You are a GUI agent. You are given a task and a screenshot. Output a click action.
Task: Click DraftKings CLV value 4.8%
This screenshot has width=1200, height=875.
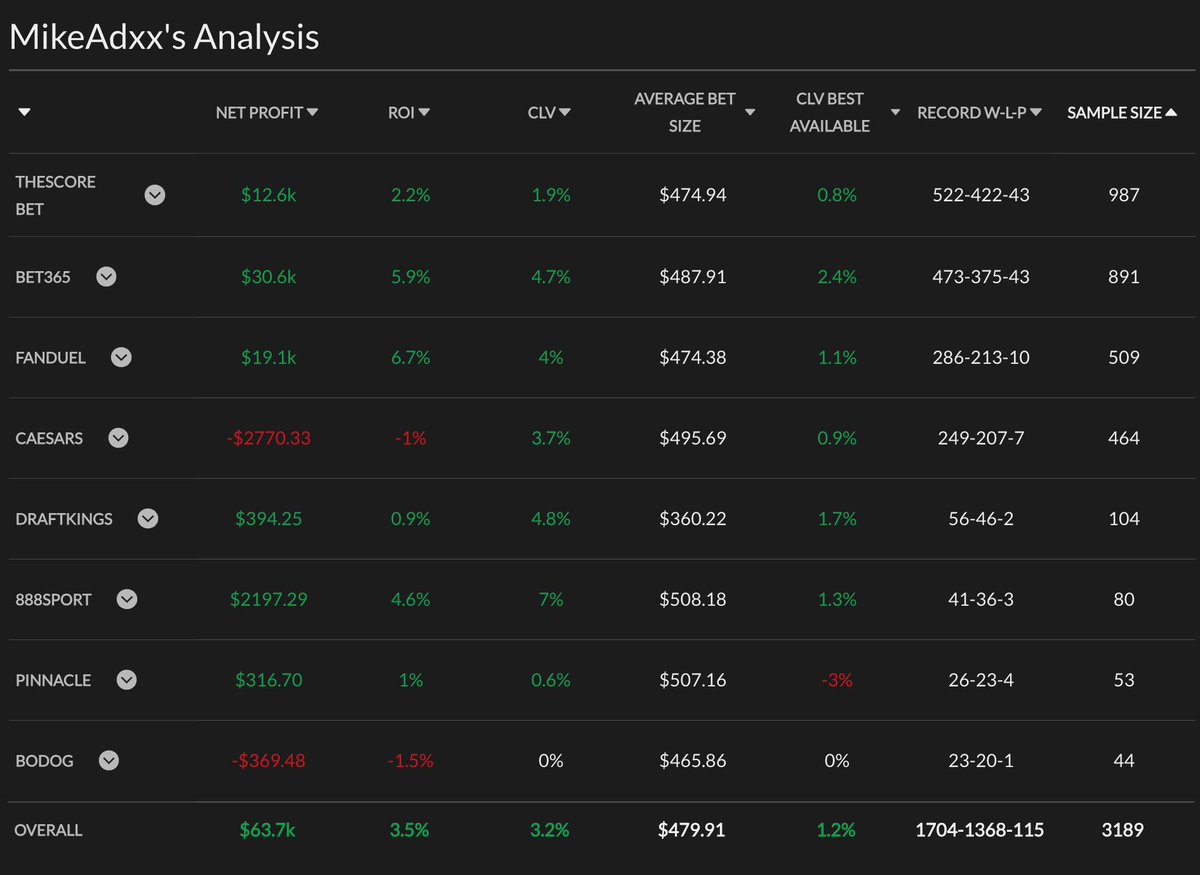(x=550, y=519)
